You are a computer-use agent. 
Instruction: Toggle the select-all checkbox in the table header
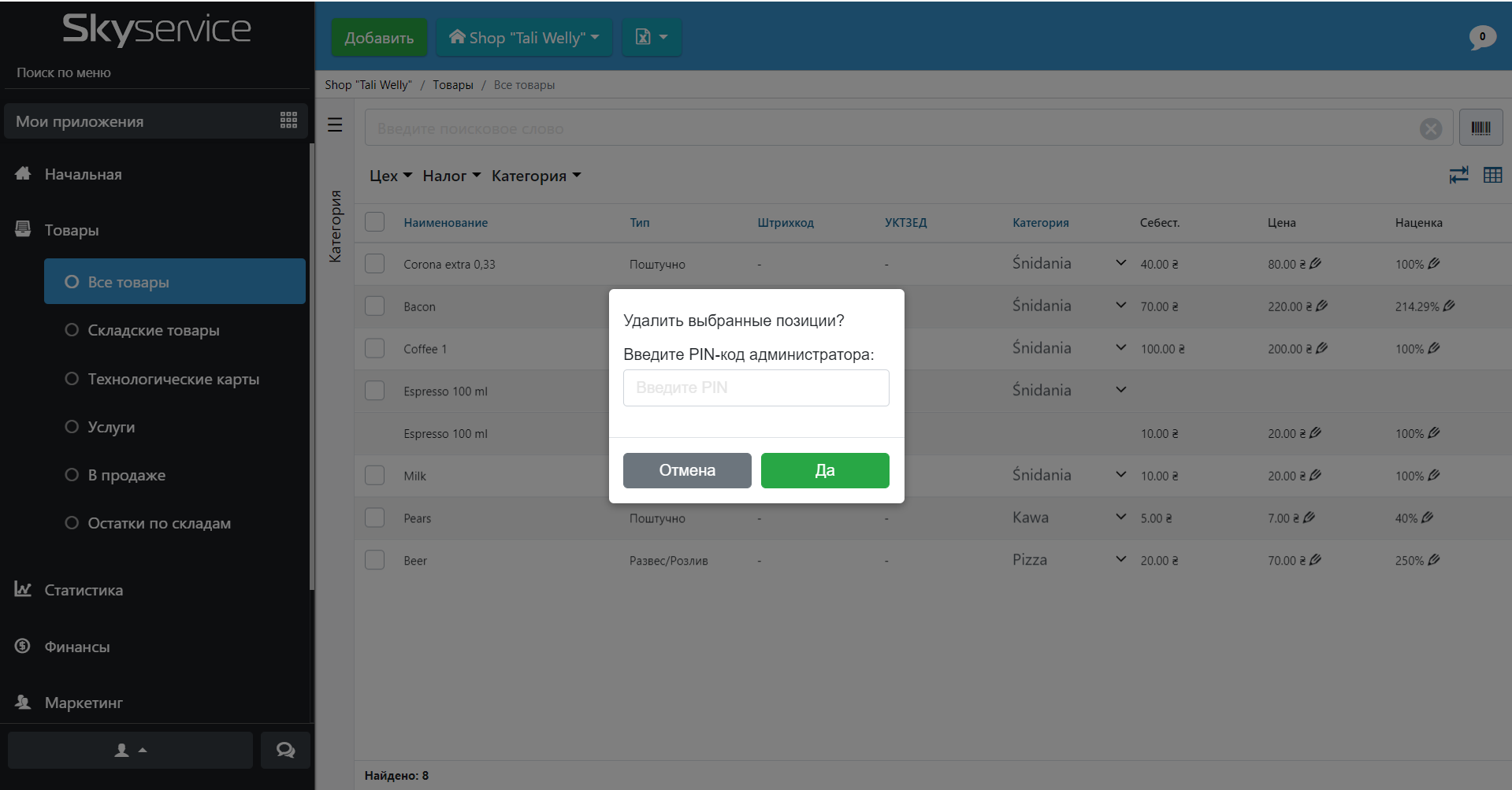(375, 222)
